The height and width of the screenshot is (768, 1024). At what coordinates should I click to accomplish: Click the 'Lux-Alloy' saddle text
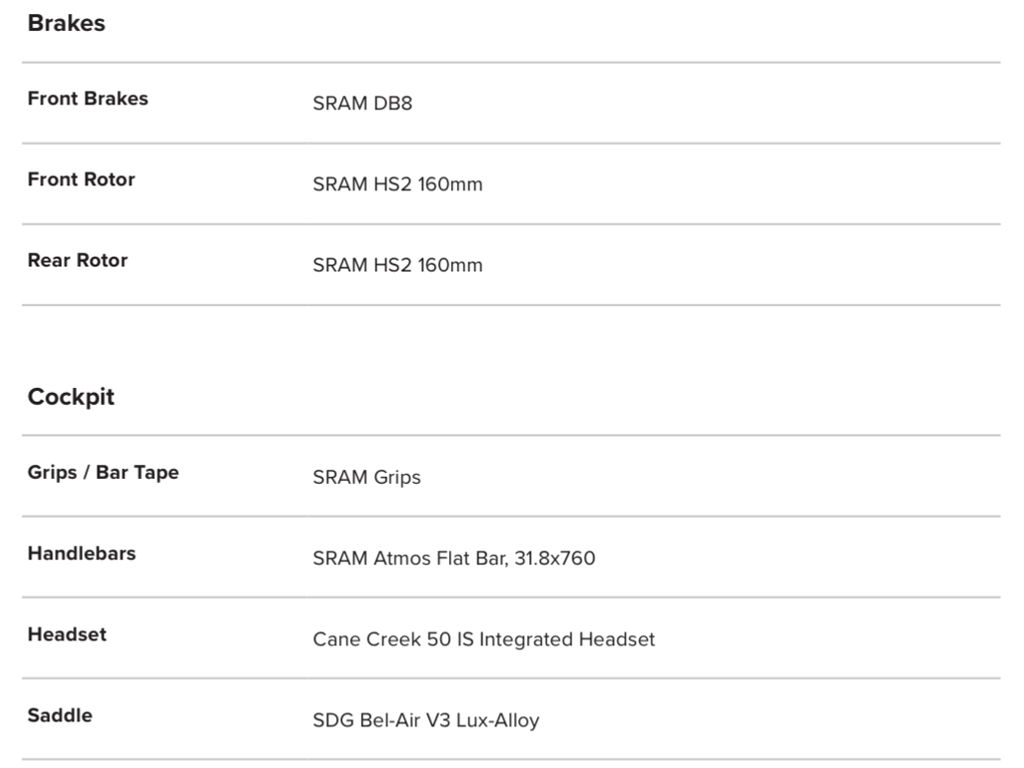(497, 721)
